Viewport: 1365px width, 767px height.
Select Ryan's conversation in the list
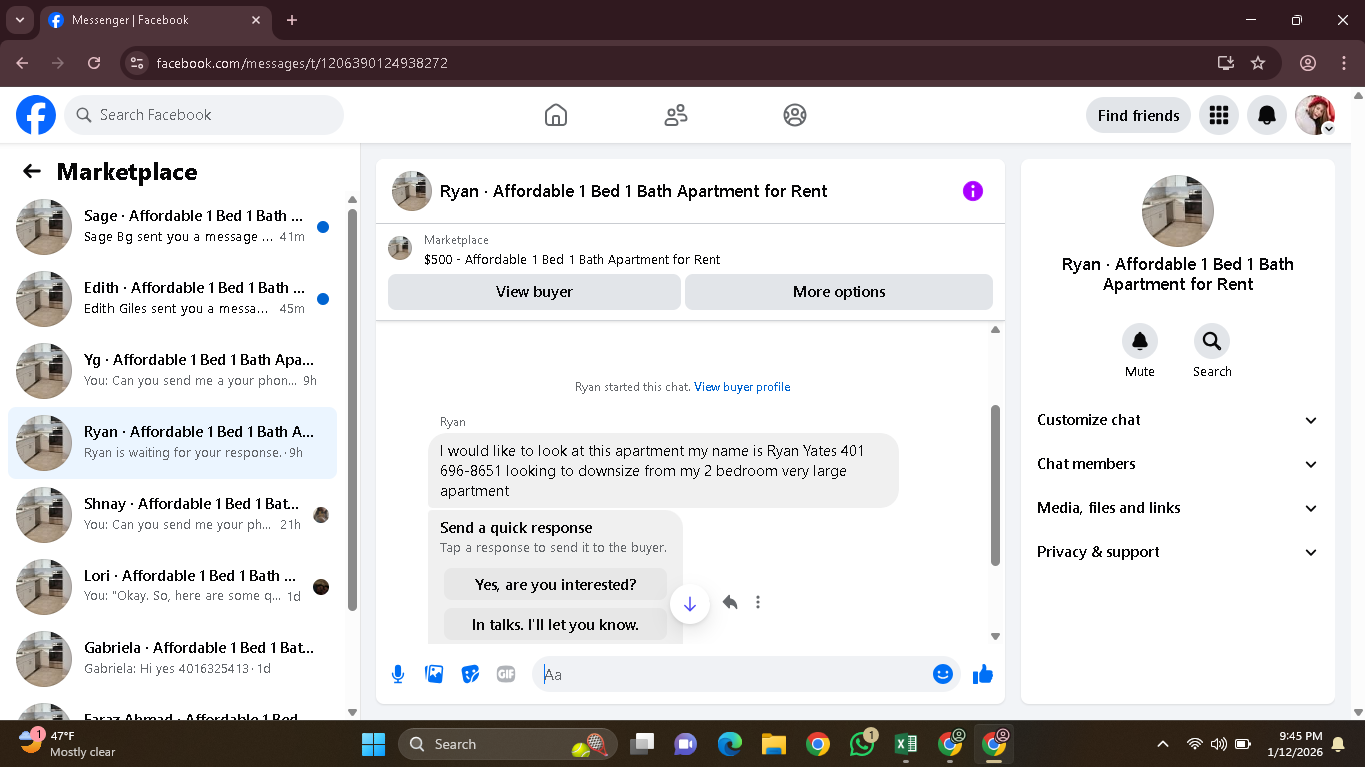pyautogui.click(x=172, y=443)
